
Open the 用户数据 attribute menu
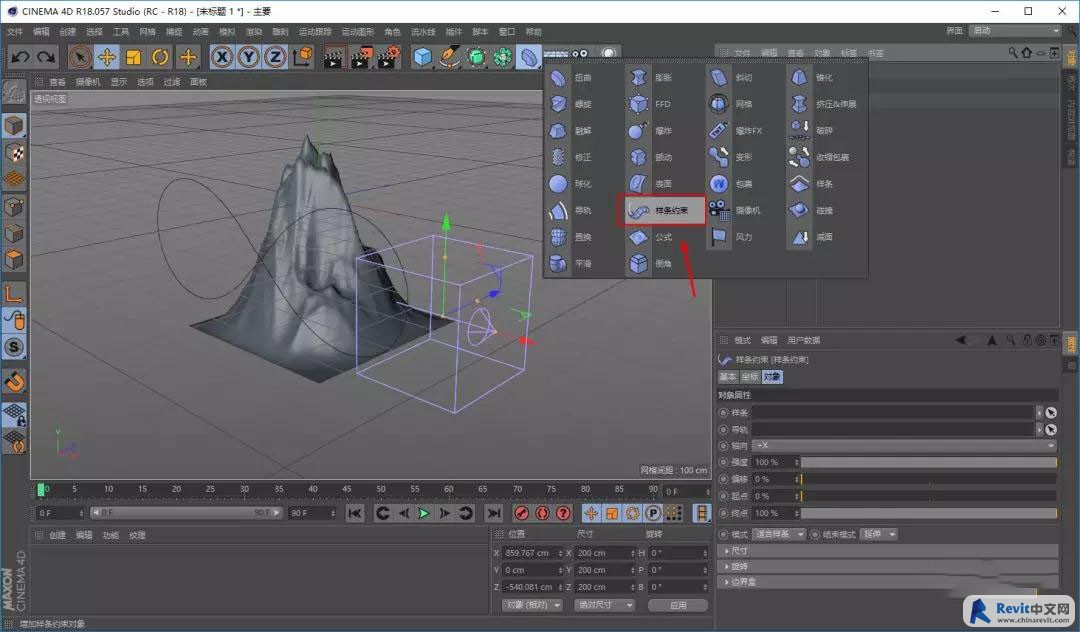tap(803, 340)
